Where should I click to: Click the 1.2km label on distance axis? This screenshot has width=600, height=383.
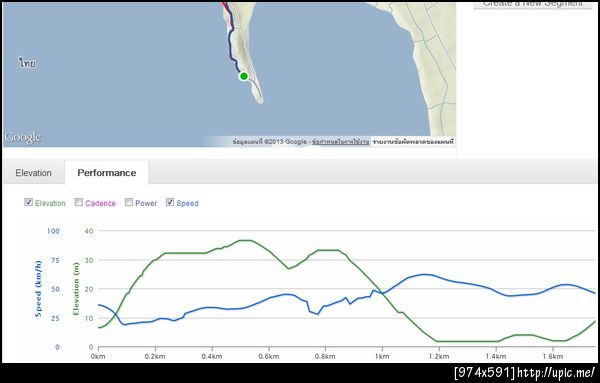[439, 356]
